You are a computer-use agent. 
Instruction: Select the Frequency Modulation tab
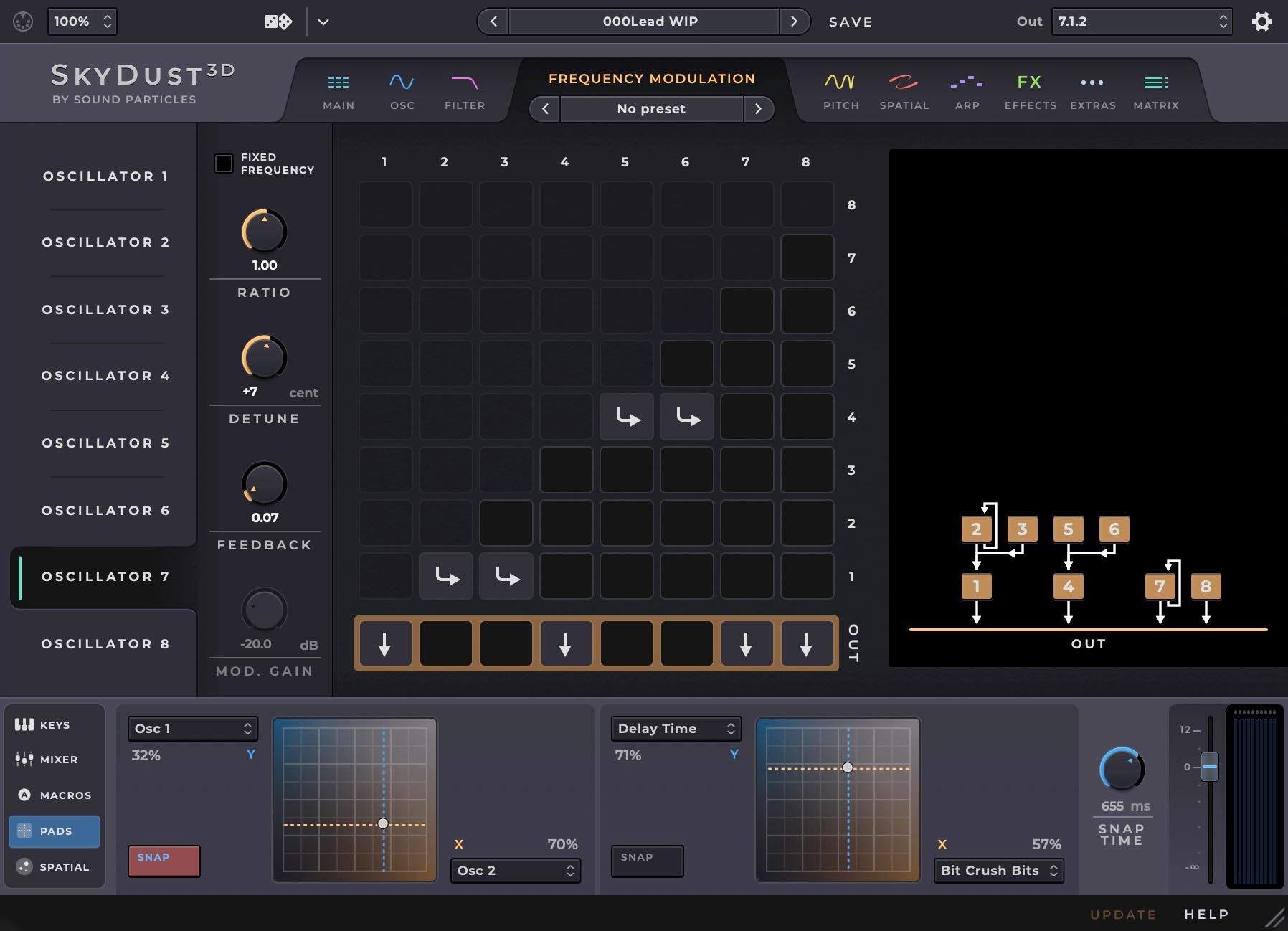pyautogui.click(x=651, y=79)
